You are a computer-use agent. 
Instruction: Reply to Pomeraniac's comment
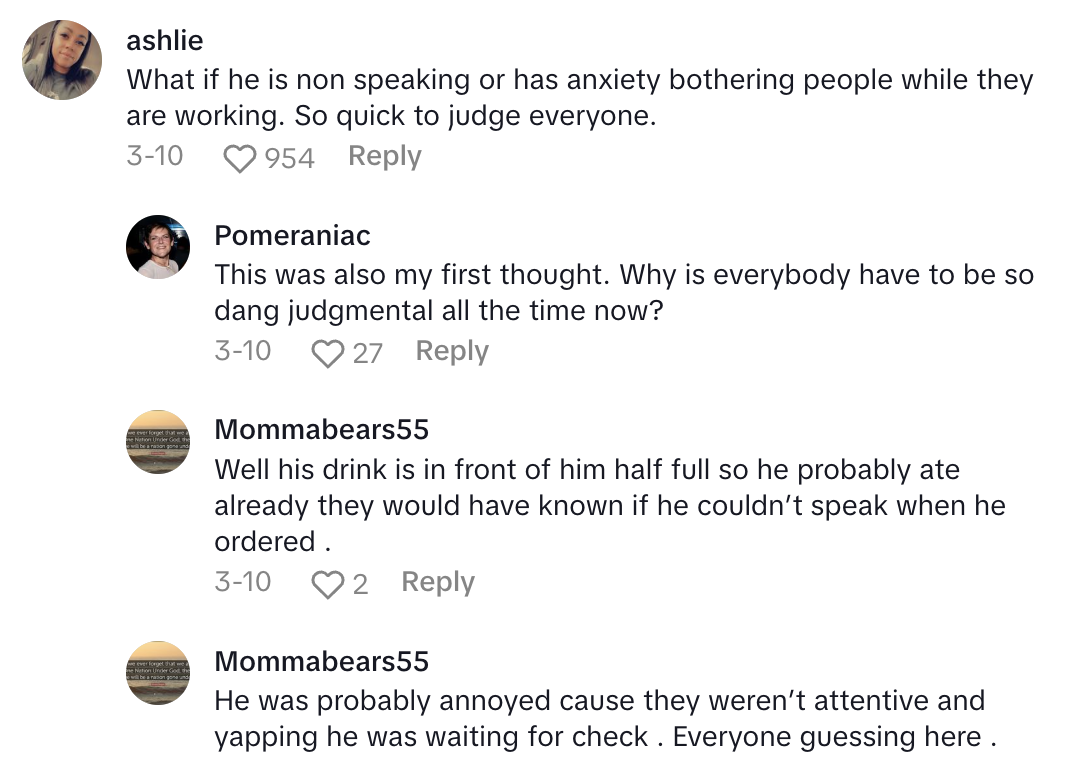pos(452,352)
